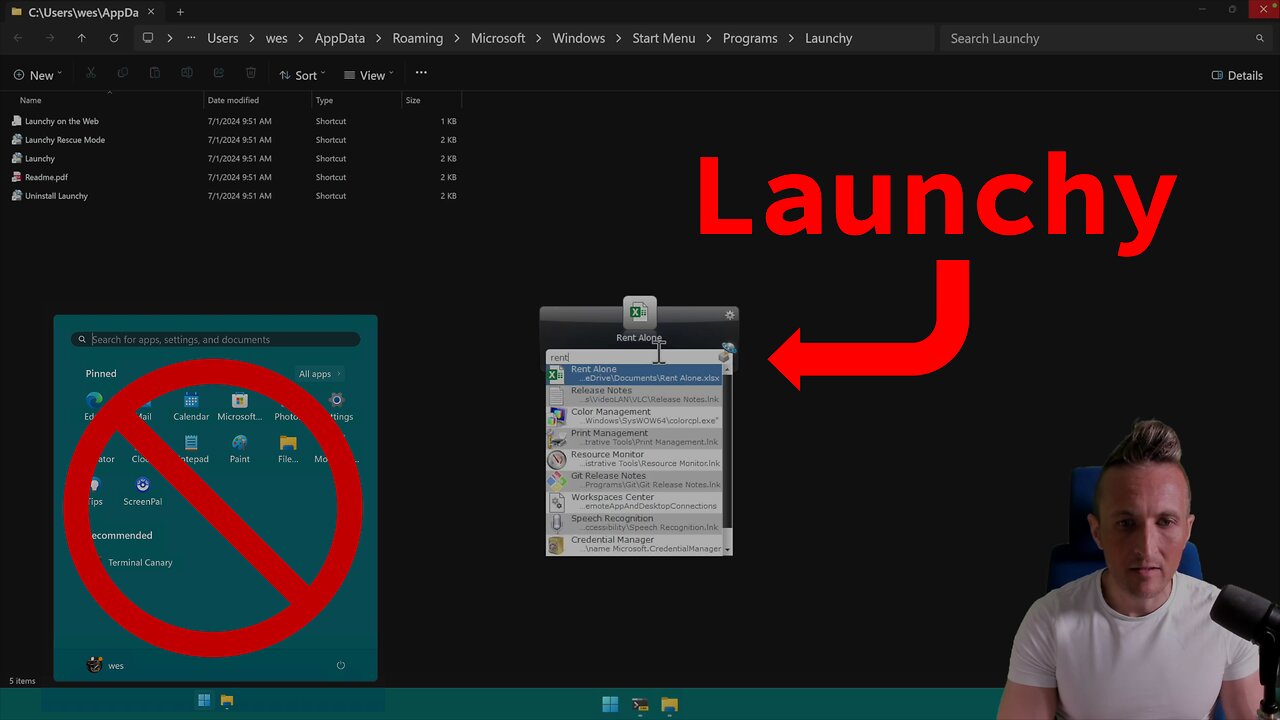Pick the Color Management result
Image resolution: width=1280 pixels, height=720 pixels.
pos(635,416)
